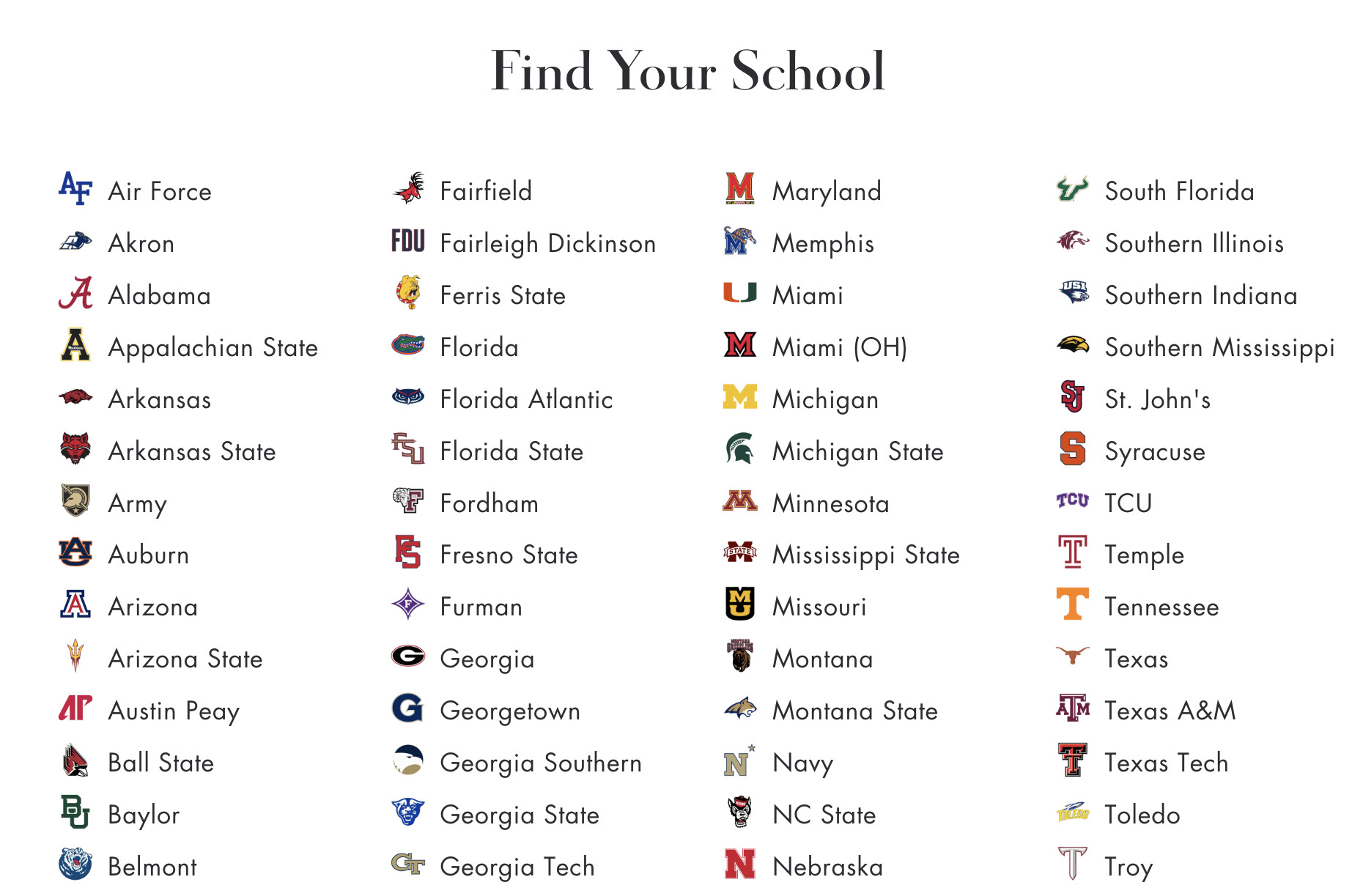The height and width of the screenshot is (896, 1363).
Task: Click the Nebraska red N logo
Action: [x=740, y=864]
